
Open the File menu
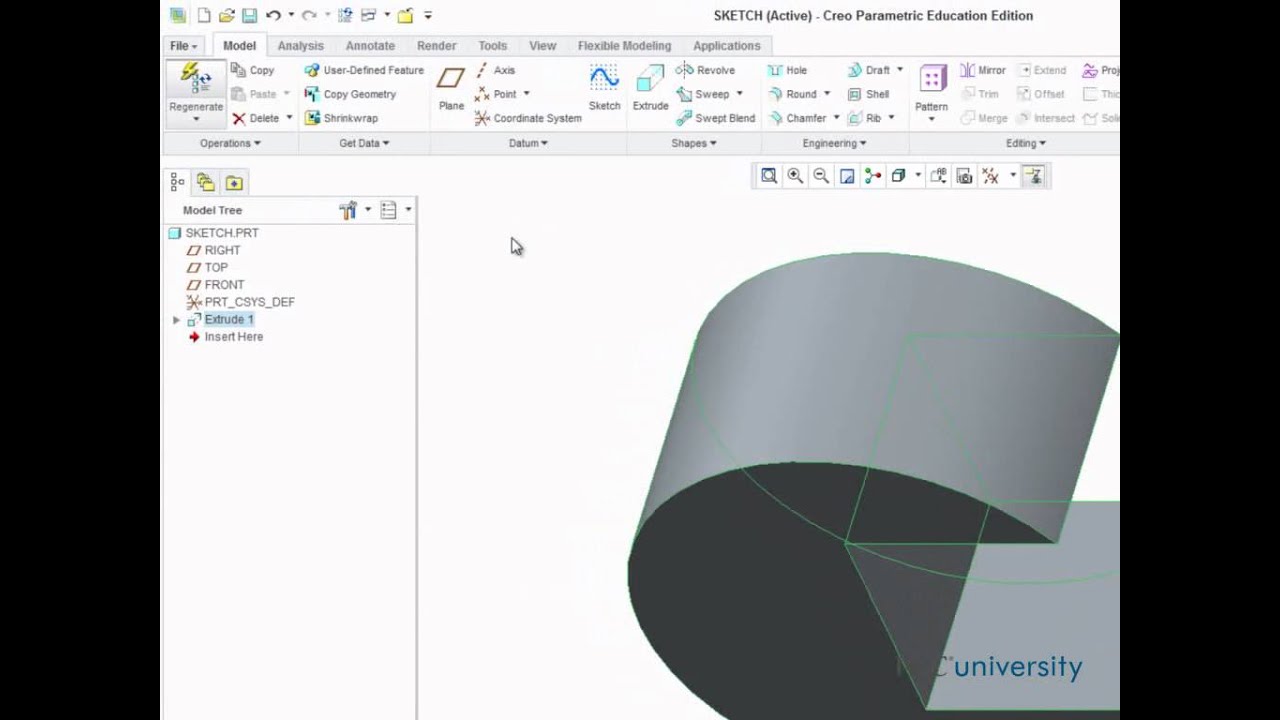[184, 46]
